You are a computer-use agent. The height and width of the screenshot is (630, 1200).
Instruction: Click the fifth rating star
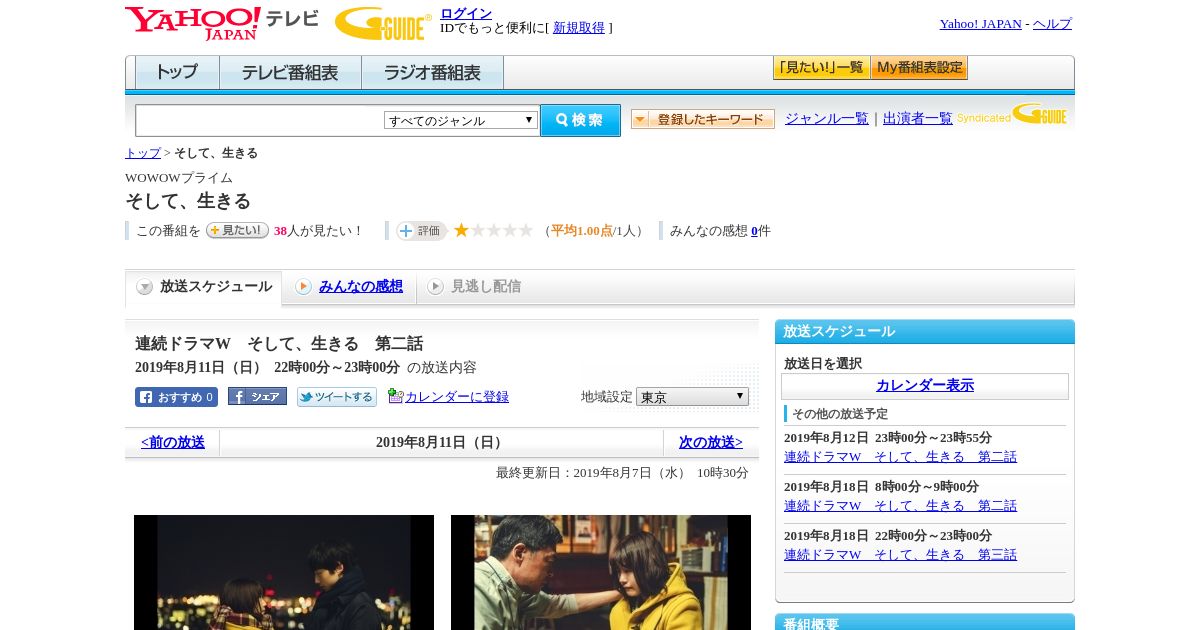click(525, 230)
